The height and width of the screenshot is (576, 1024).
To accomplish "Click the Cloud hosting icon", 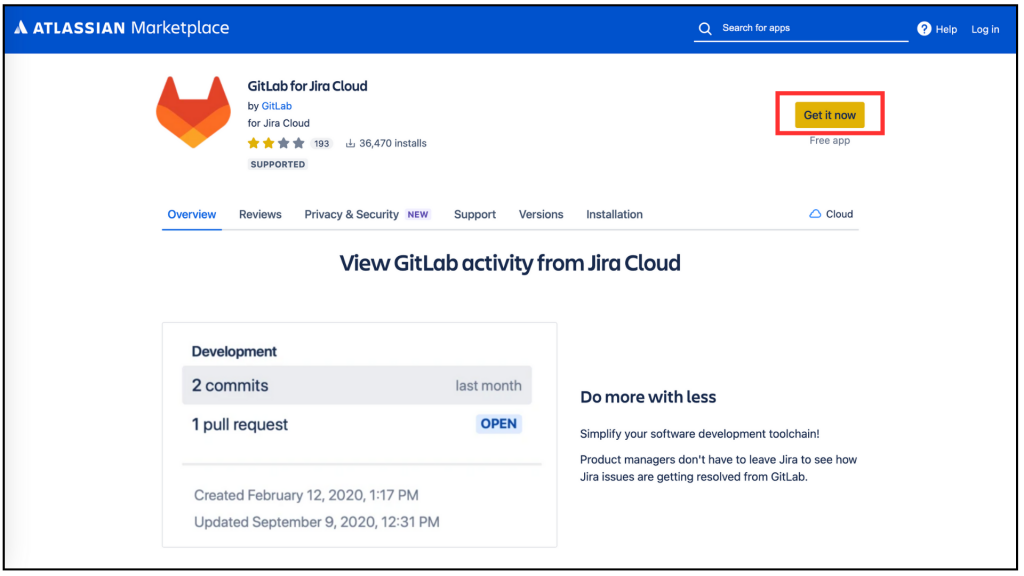I will click(x=815, y=214).
